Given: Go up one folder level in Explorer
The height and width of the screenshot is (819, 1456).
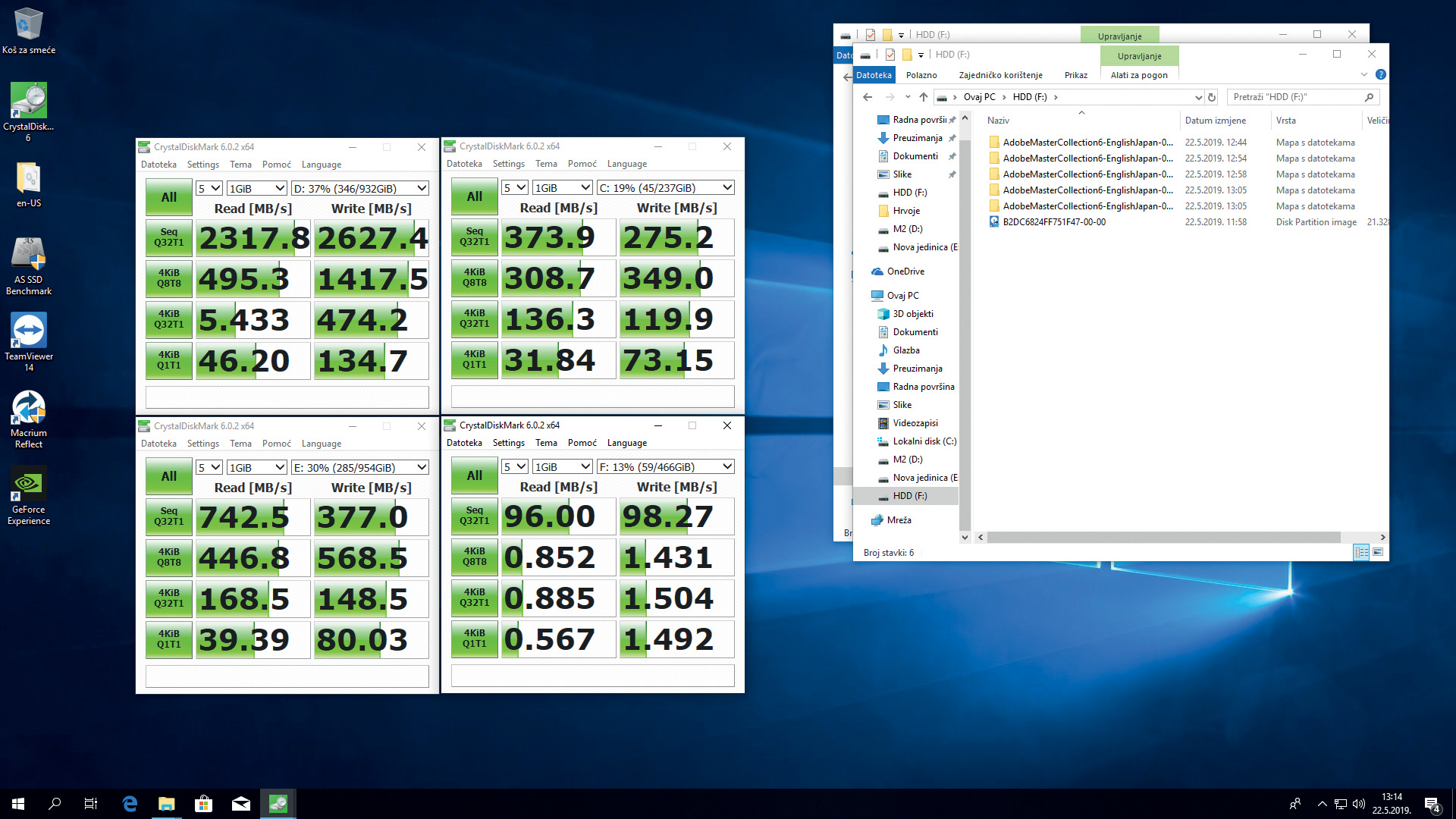Looking at the screenshot, I should [x=923, y=97].
